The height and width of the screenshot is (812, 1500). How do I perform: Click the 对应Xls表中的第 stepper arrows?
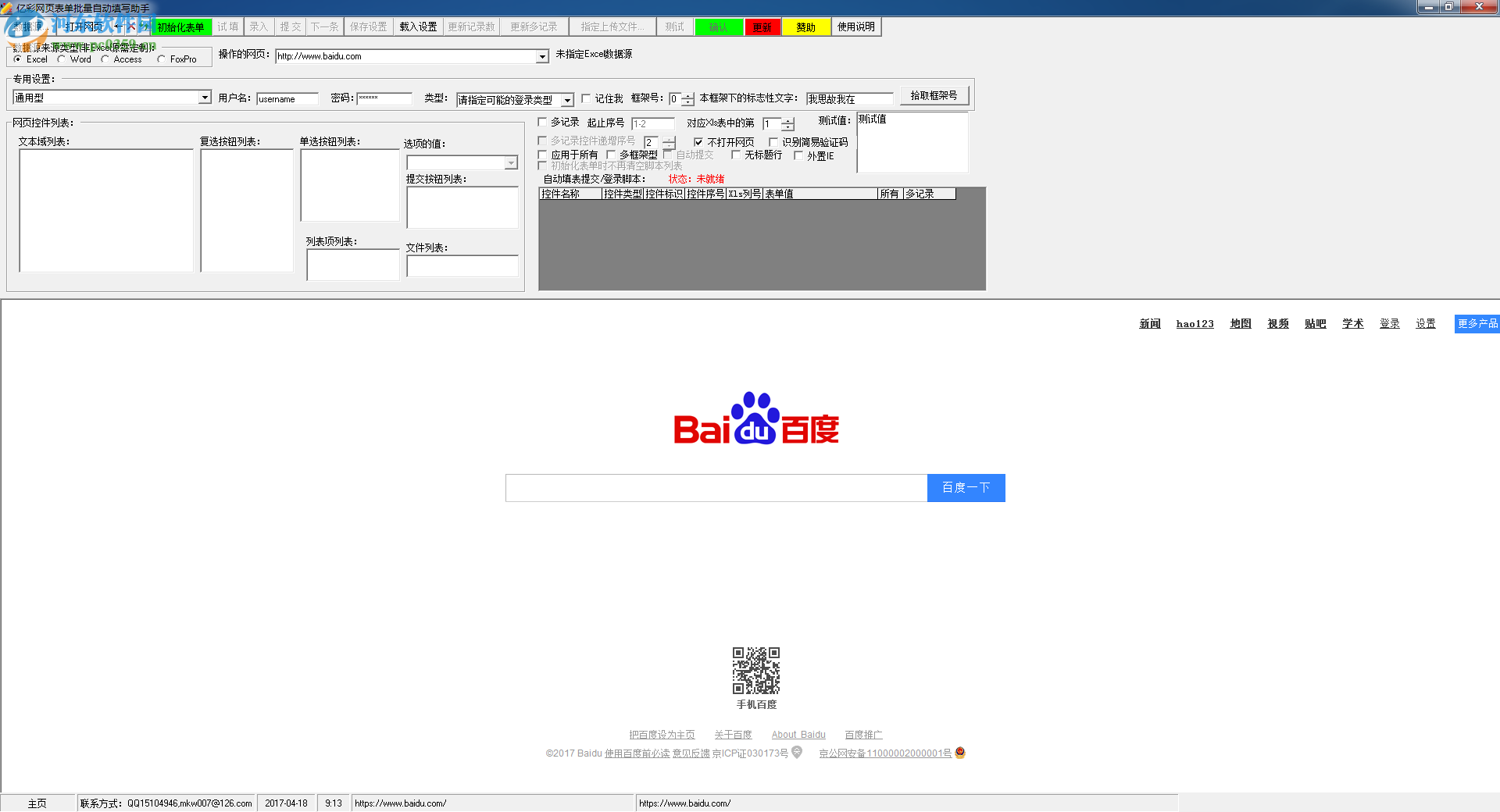click(787, 124)
